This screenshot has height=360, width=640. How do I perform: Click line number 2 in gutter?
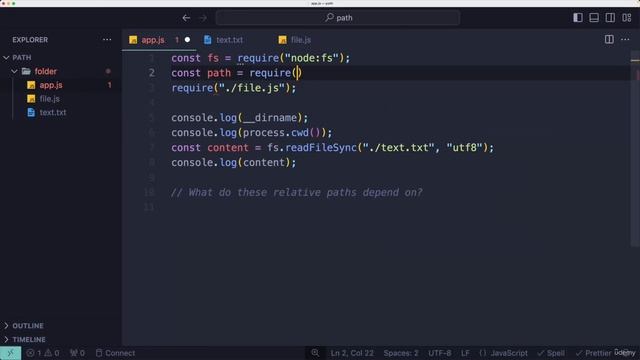pos(151,73)
